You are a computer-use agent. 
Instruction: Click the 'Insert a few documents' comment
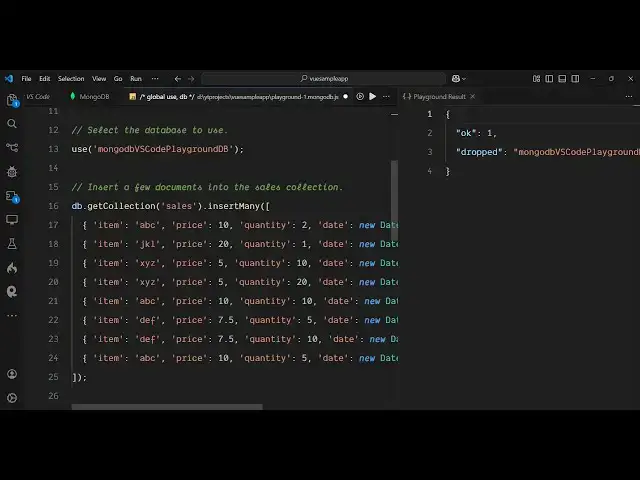coord(207,187)
